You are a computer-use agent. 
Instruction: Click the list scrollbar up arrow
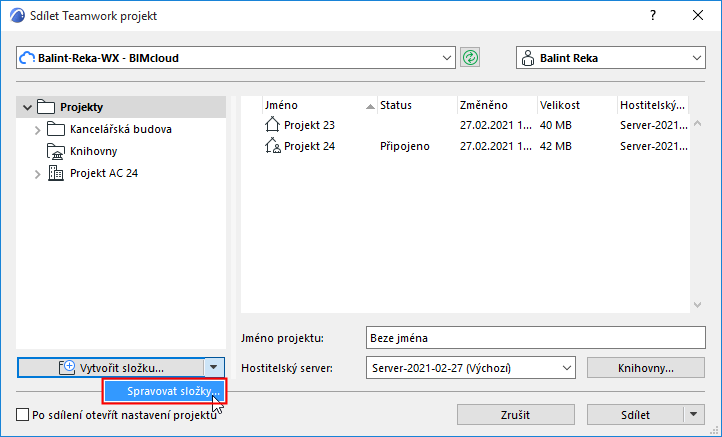pyautogui.click(x=698, y=123)
